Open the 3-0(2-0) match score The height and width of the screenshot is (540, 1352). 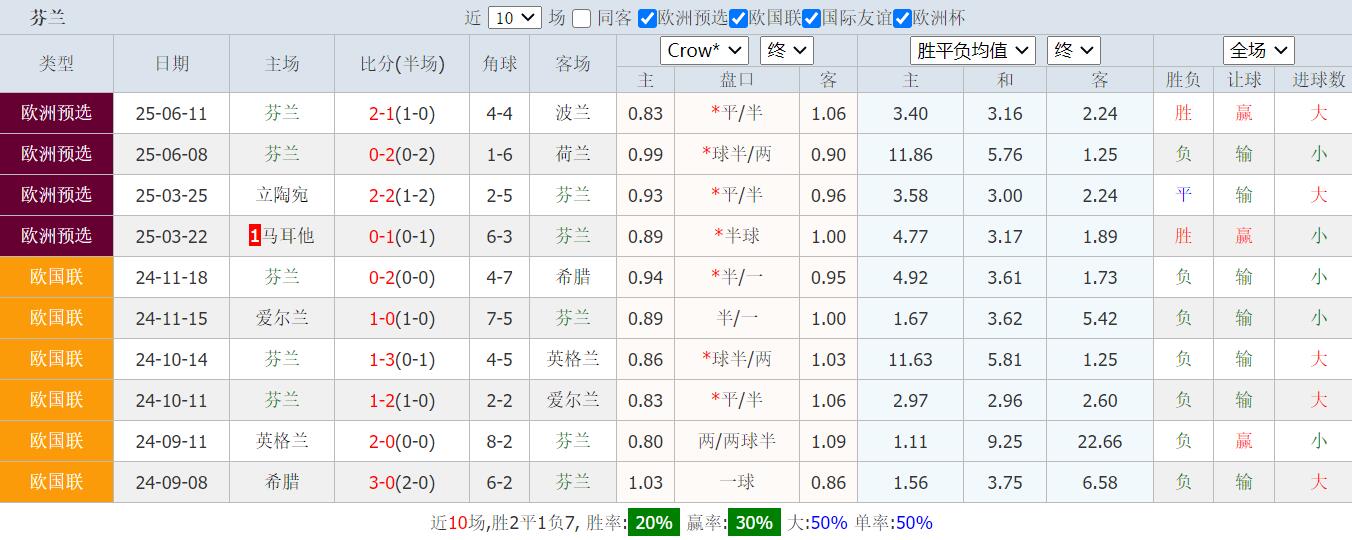click(x=401, y=482)
